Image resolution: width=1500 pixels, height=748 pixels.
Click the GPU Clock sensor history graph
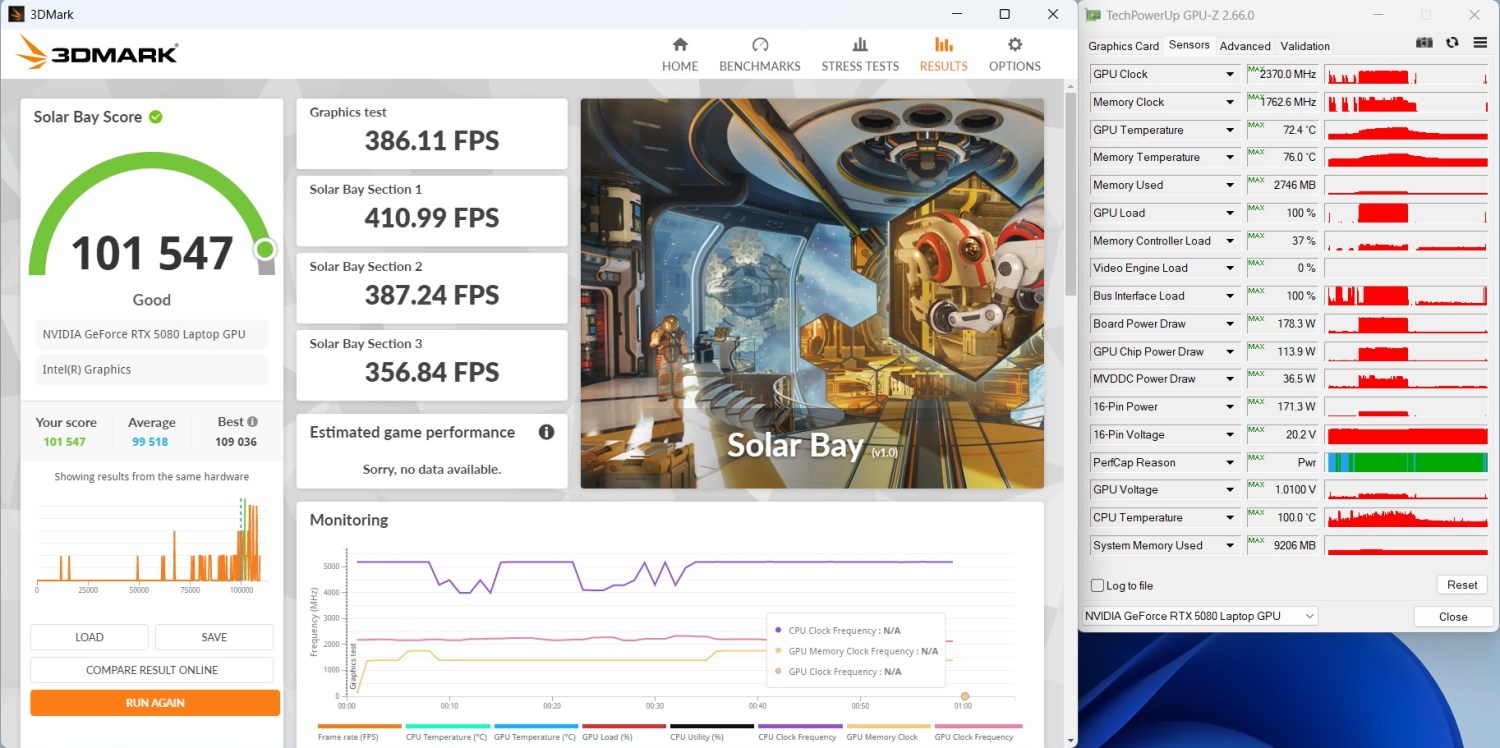[1406, 74]
